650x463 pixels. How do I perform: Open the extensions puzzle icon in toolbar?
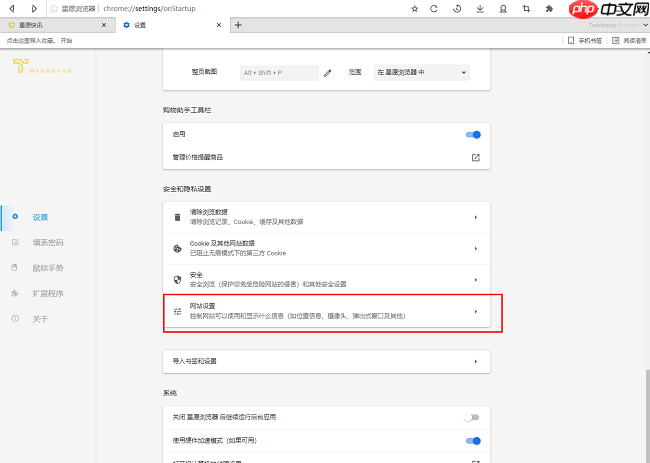point(549,8)
